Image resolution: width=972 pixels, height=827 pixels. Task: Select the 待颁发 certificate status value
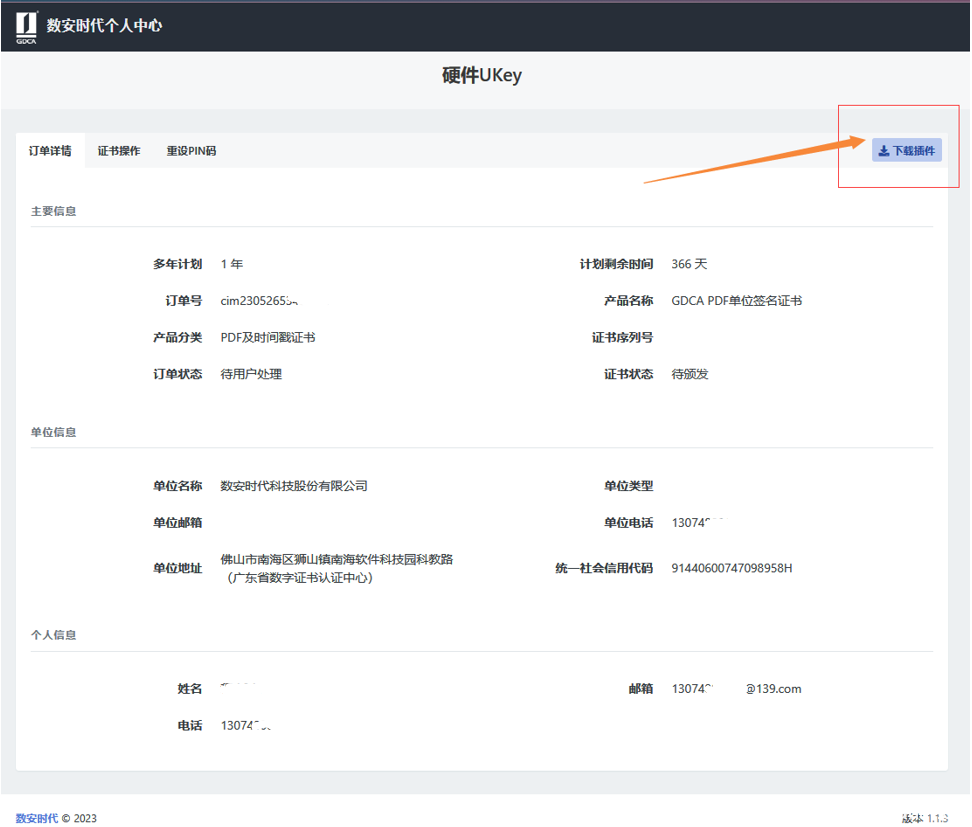click(689, 374)
